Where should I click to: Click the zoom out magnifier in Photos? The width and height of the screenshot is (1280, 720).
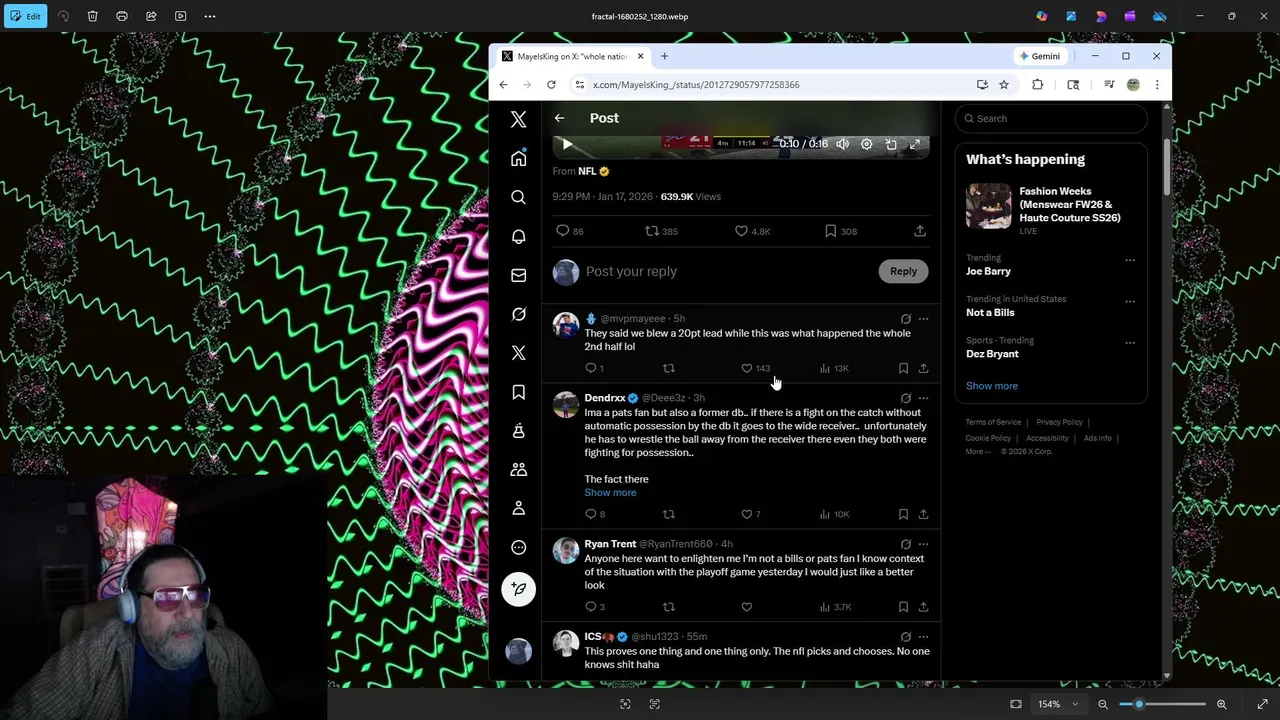tap(1103, 704)
